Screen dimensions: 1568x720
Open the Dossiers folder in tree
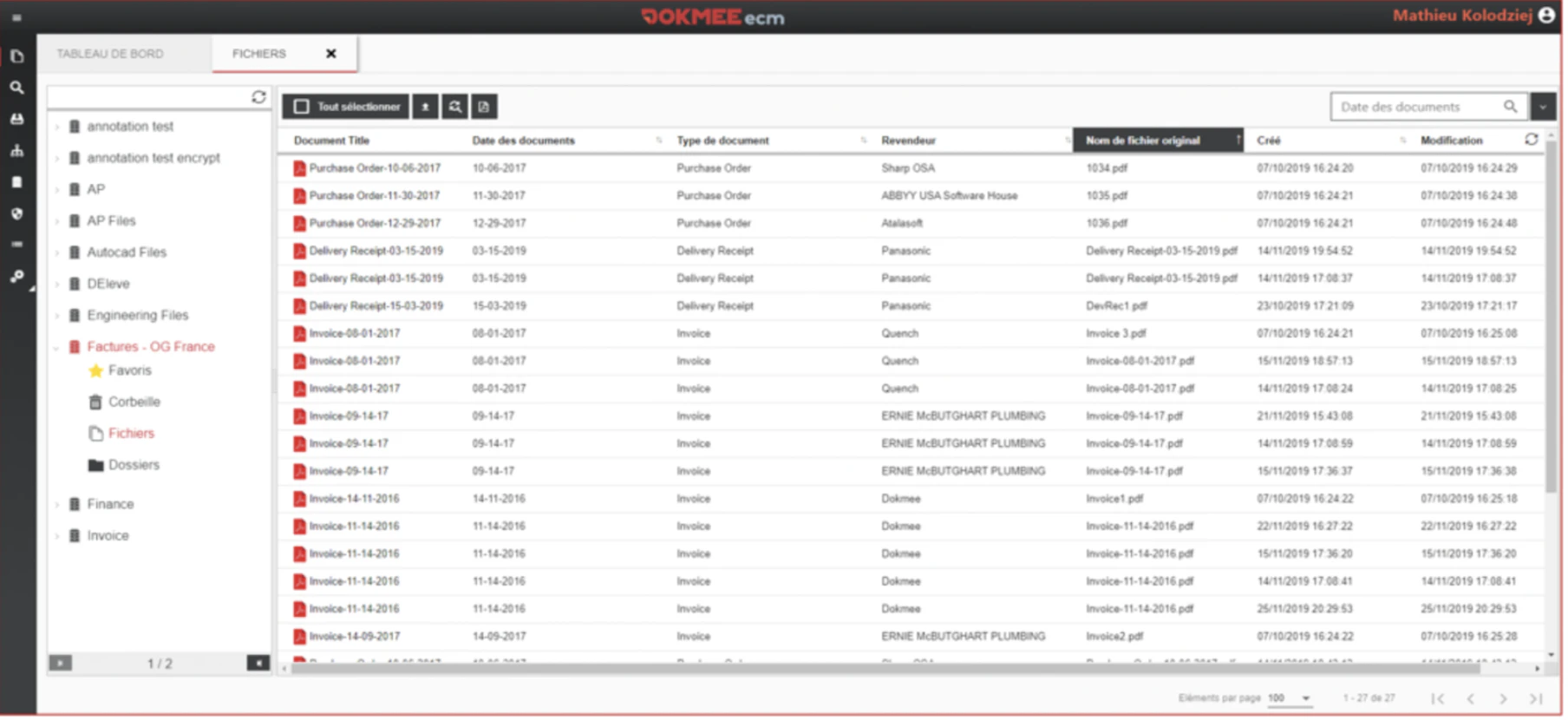click(134, 465)
